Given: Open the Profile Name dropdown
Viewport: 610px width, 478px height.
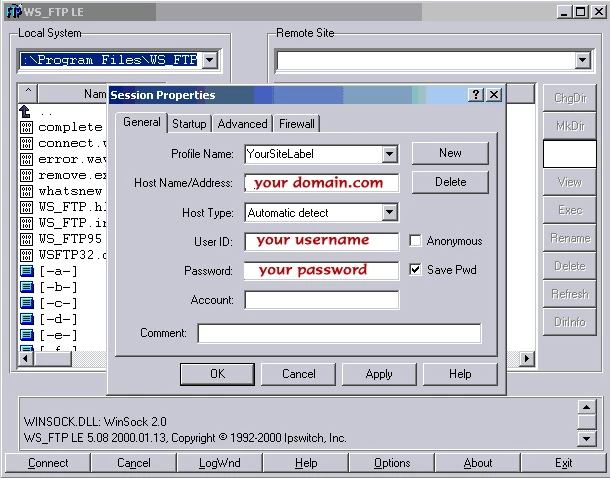Looking at the screenshot, I should (390, 154).
